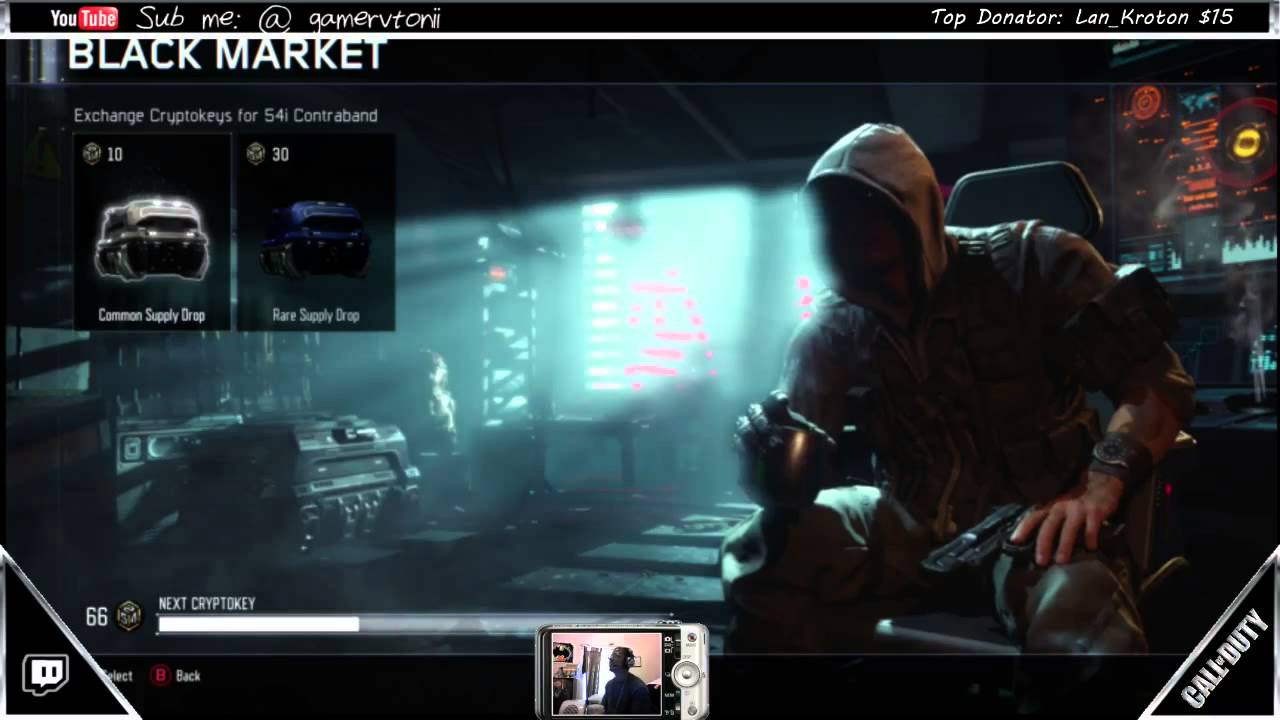Click the cryptokey icon beside 66
1280x720 pixels.
pos(128,616)
